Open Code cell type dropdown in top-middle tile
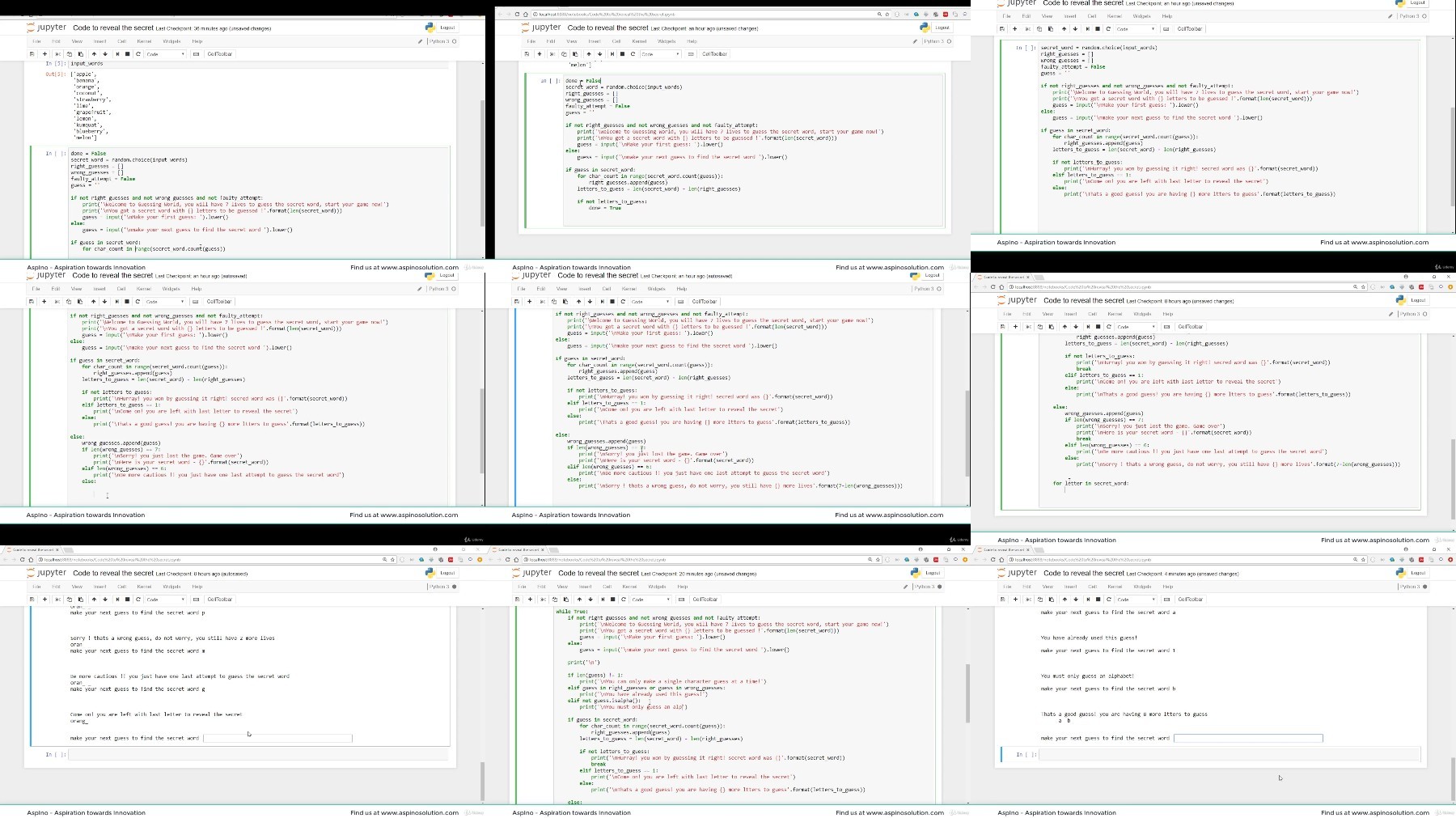This screenshot has width=1456, height=818. point(660,54)
